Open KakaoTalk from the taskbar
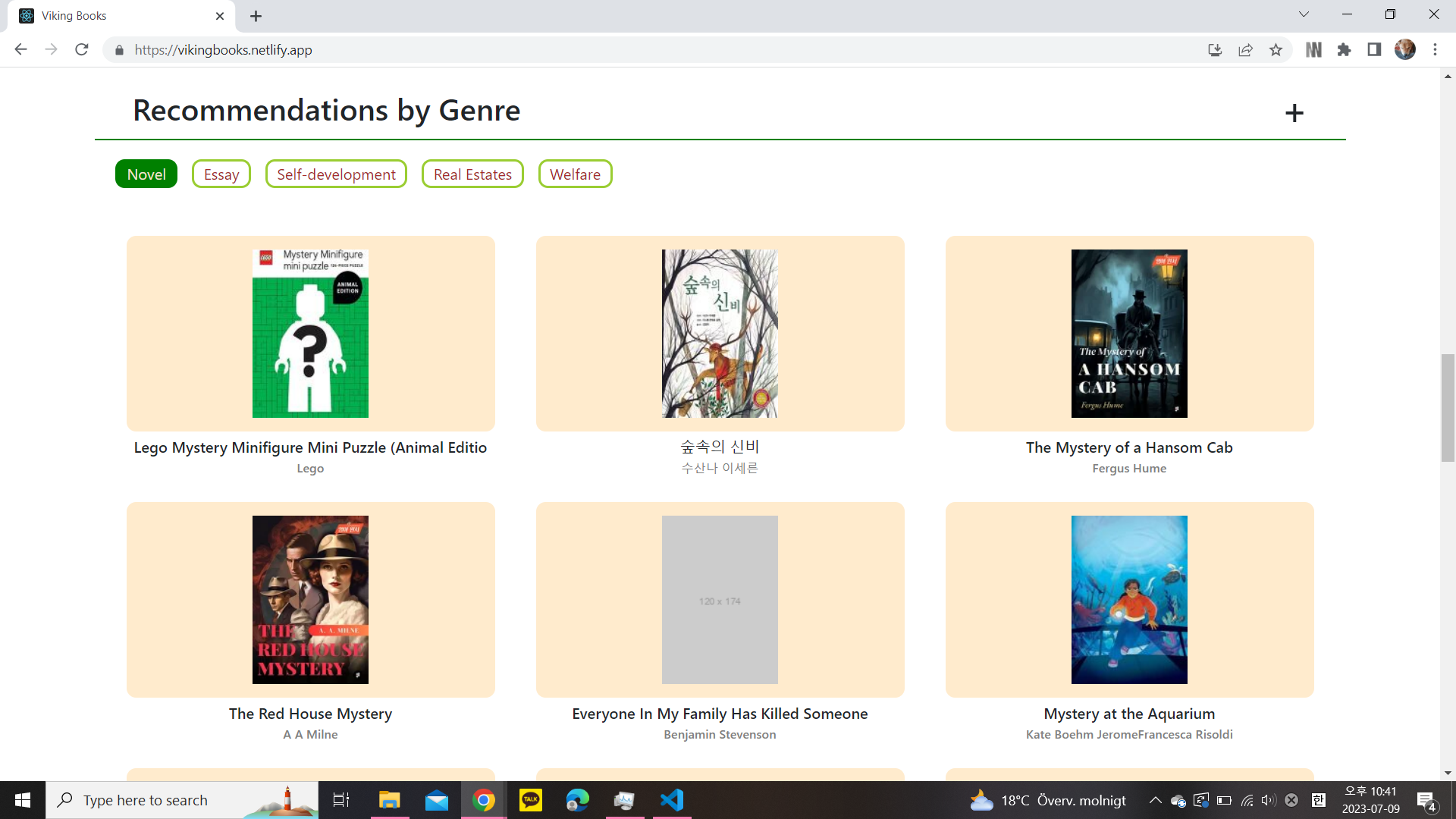 point(531,800)
